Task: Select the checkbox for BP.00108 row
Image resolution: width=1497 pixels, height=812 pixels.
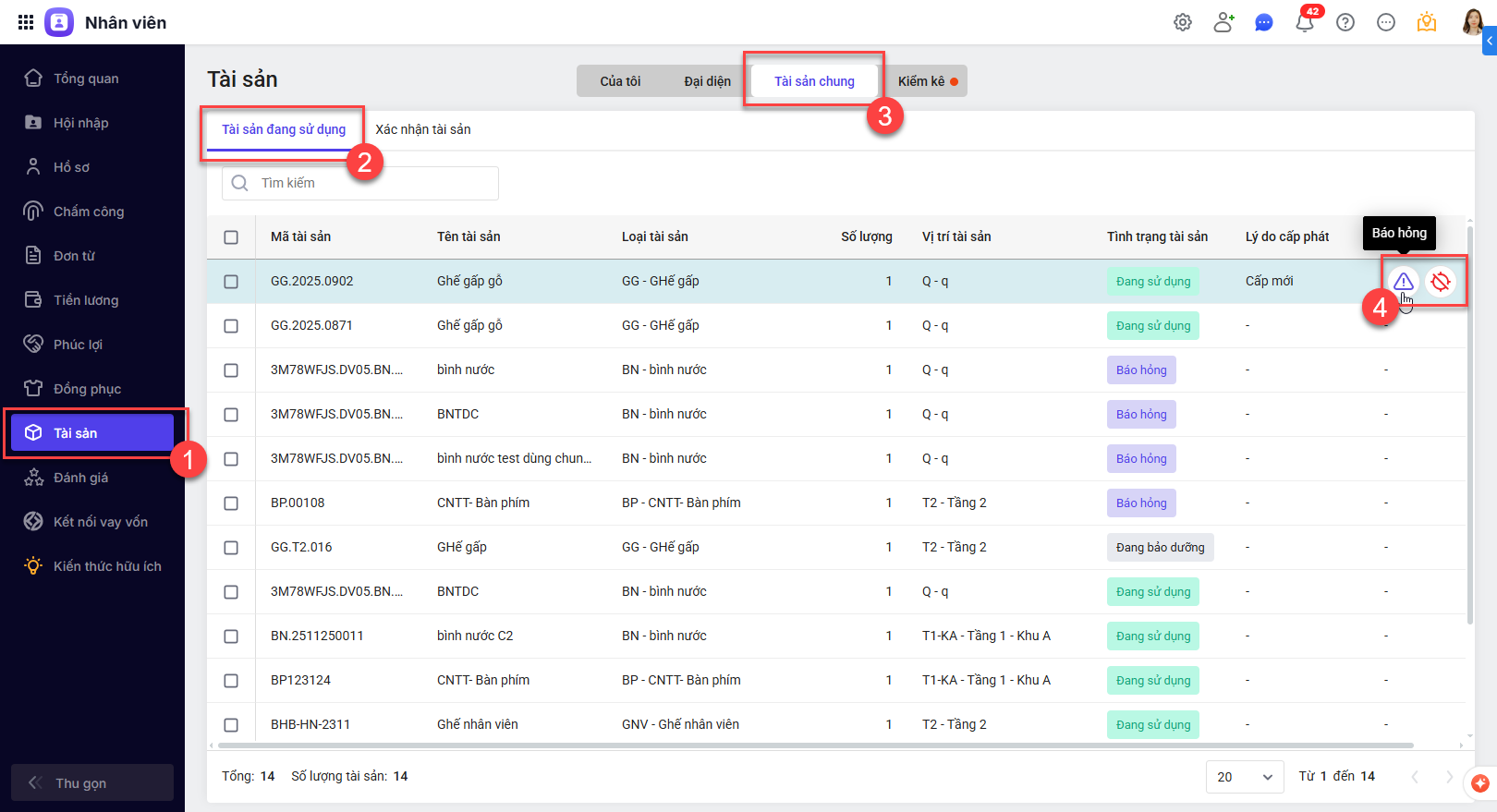Action: tap(231, 503)
